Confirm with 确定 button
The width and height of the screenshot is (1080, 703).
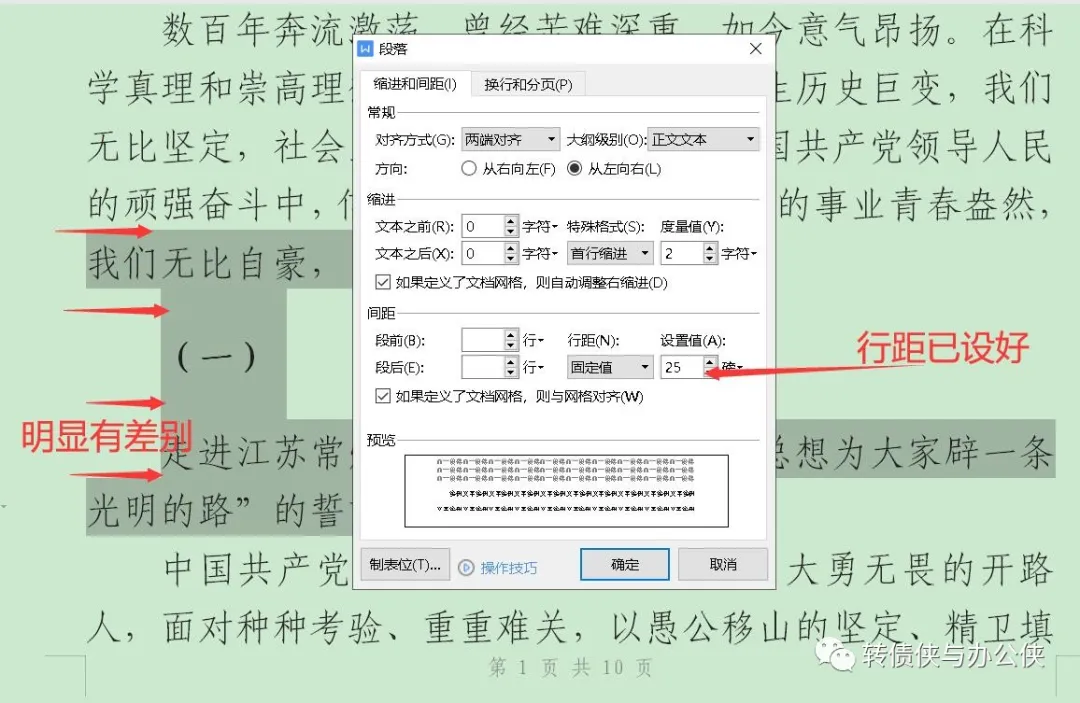click(625, 565)
